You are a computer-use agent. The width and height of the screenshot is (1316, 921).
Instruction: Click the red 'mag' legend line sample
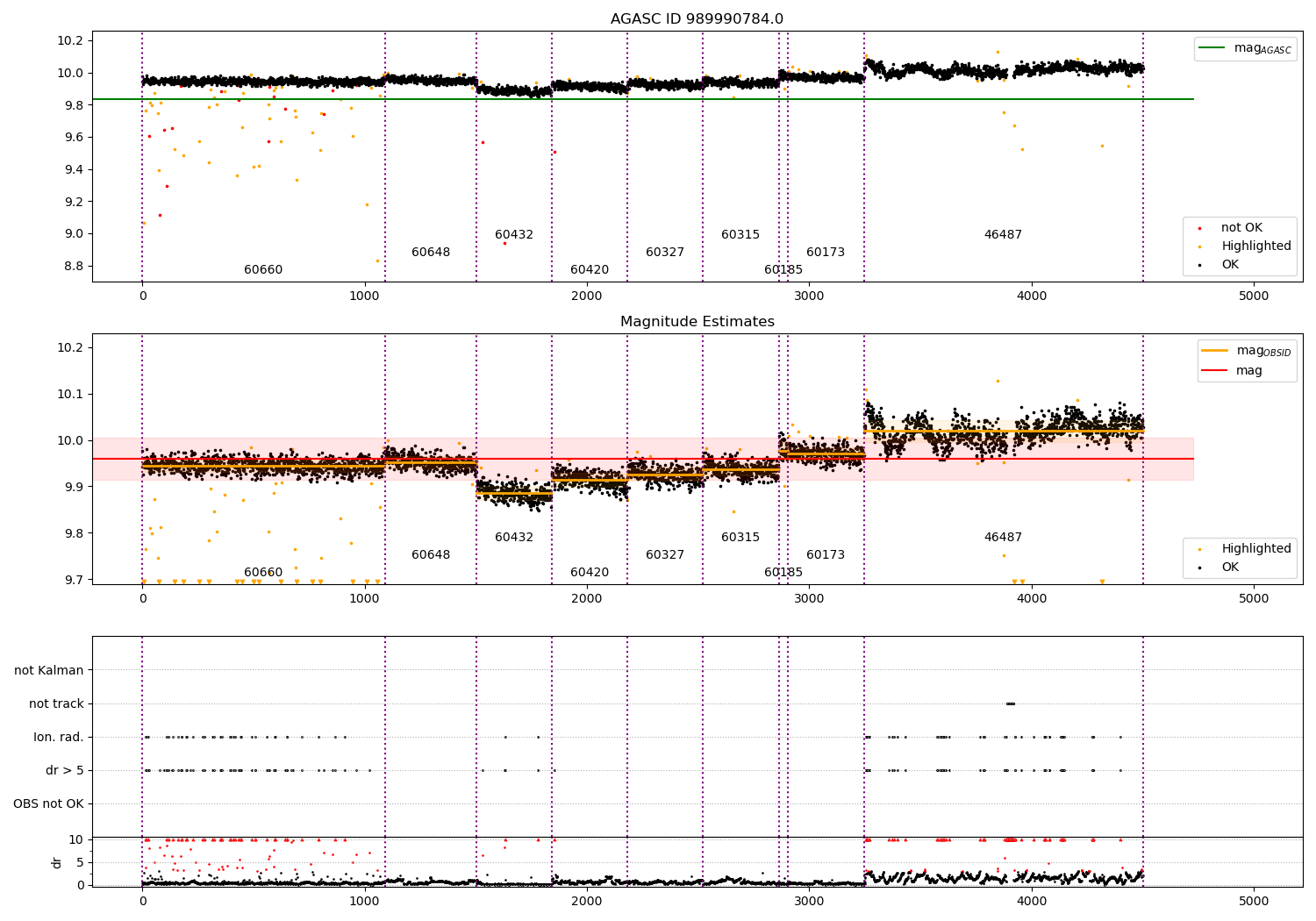click(1215, 371)
